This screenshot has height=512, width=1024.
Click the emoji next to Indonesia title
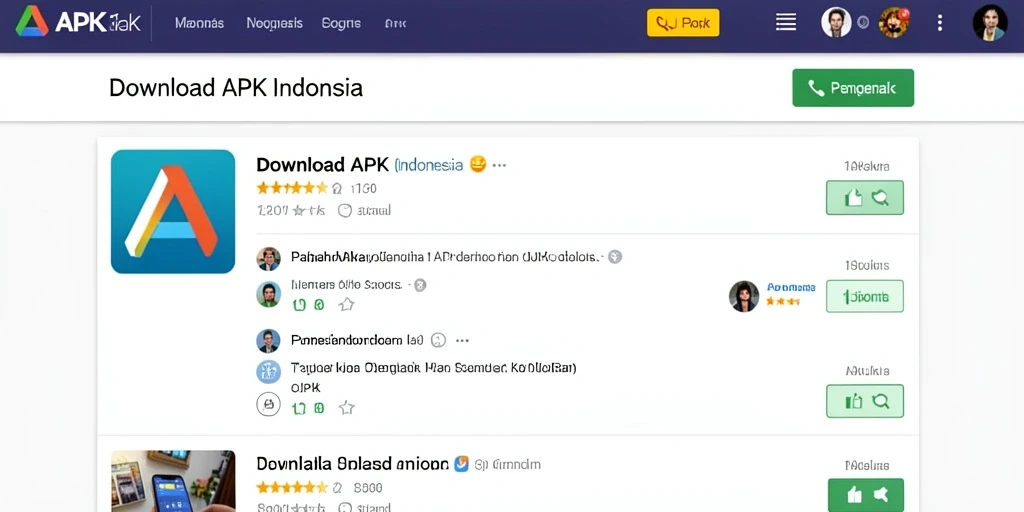tap(478, 164)
